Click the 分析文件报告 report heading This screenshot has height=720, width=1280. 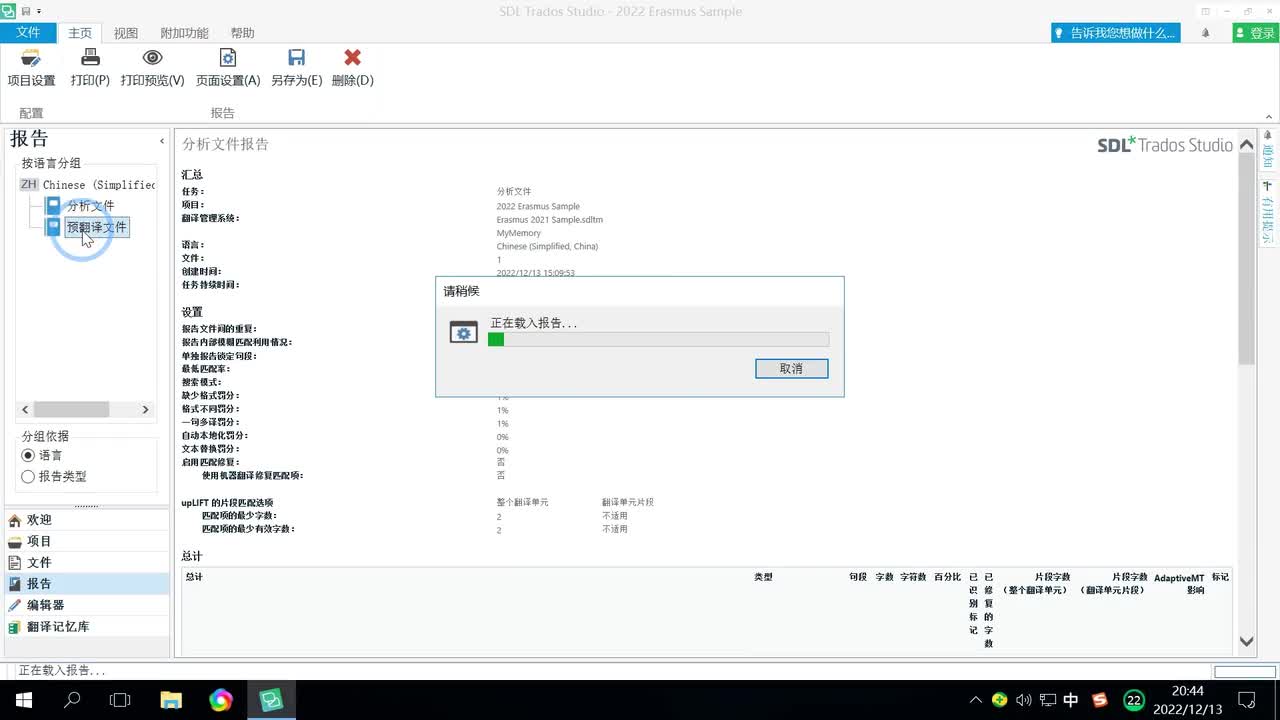click(x=225, y=144)
